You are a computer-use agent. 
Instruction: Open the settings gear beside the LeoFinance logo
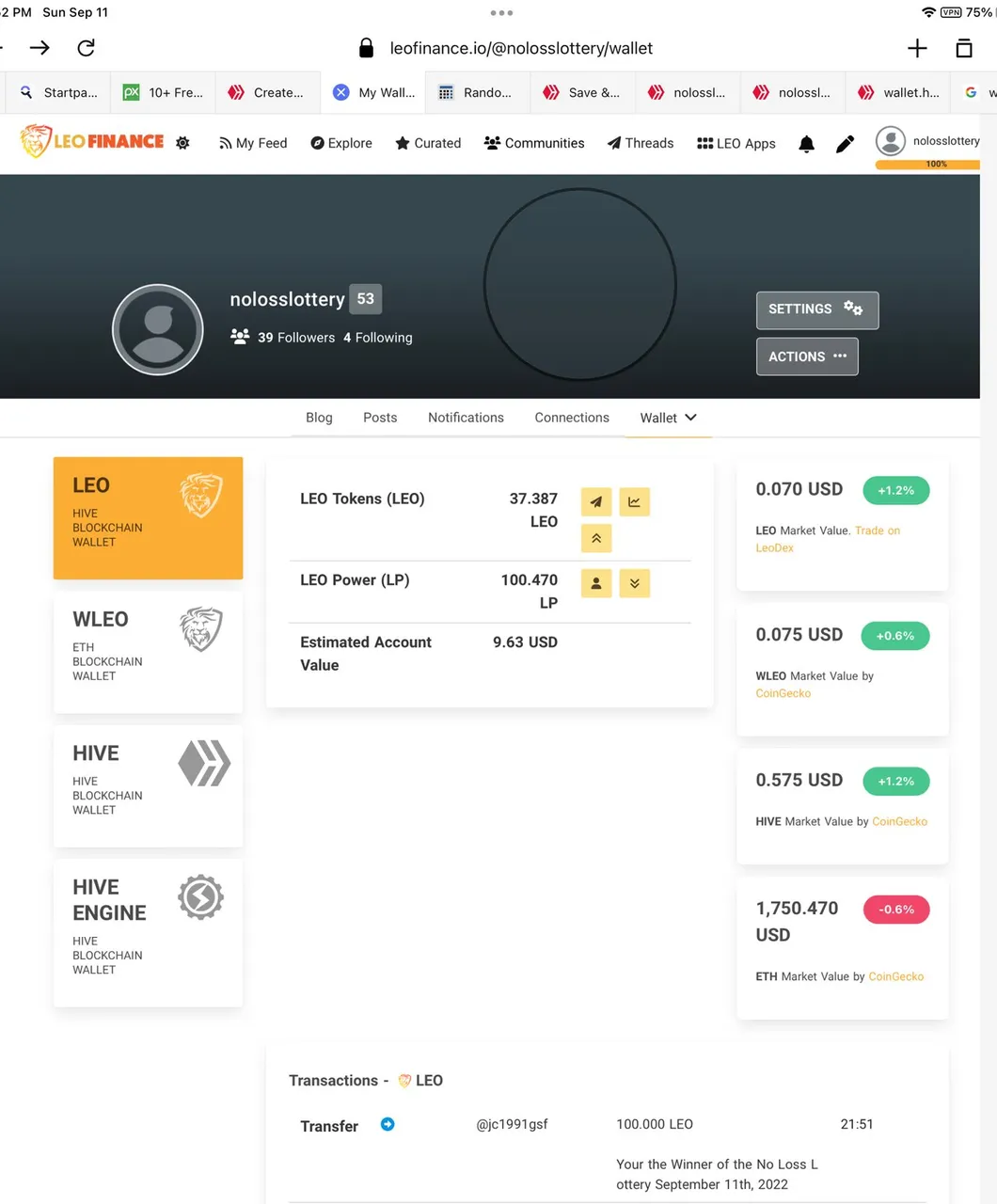(182, 143)
